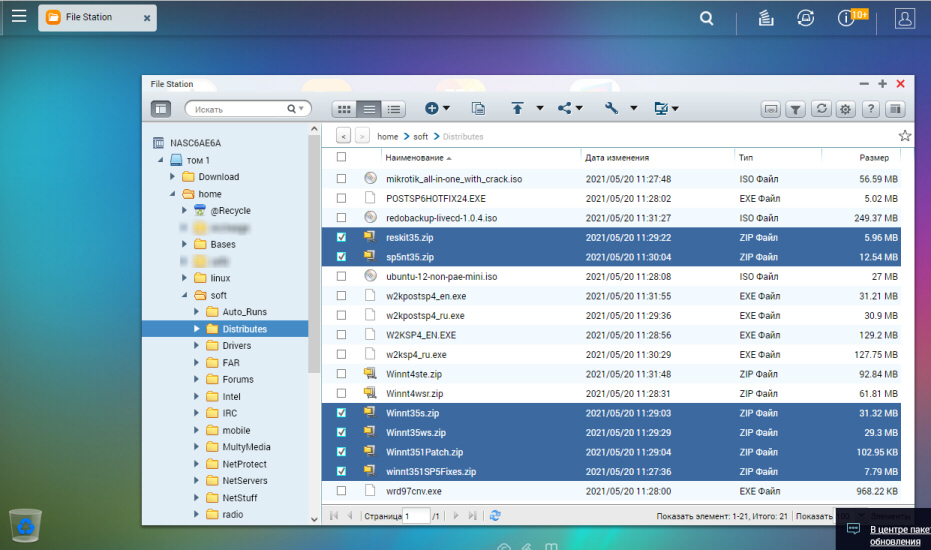
Task: Uncheck Winnt35s.zip checkbox
Action: click(x=341, y=413)
